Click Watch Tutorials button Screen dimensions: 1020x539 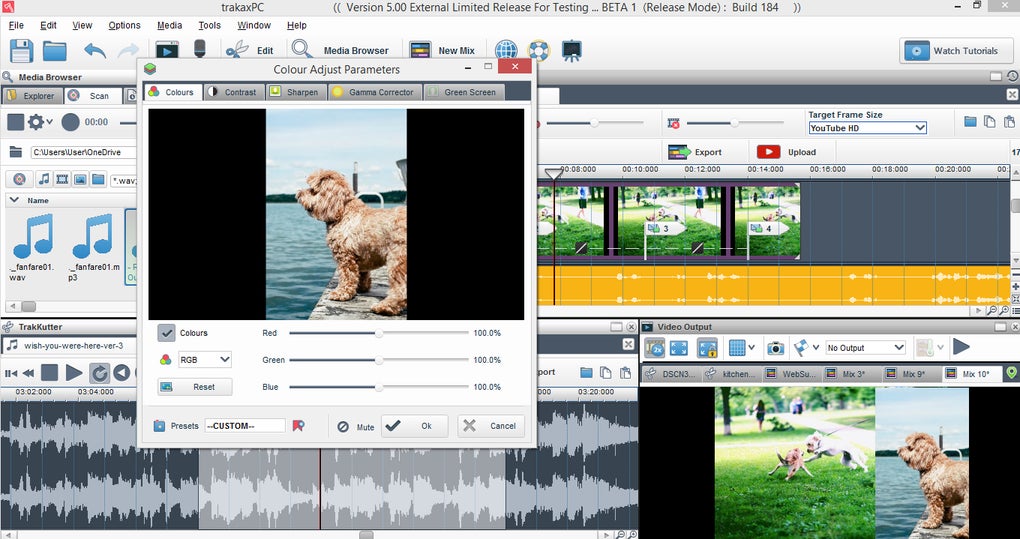[956, 51]
